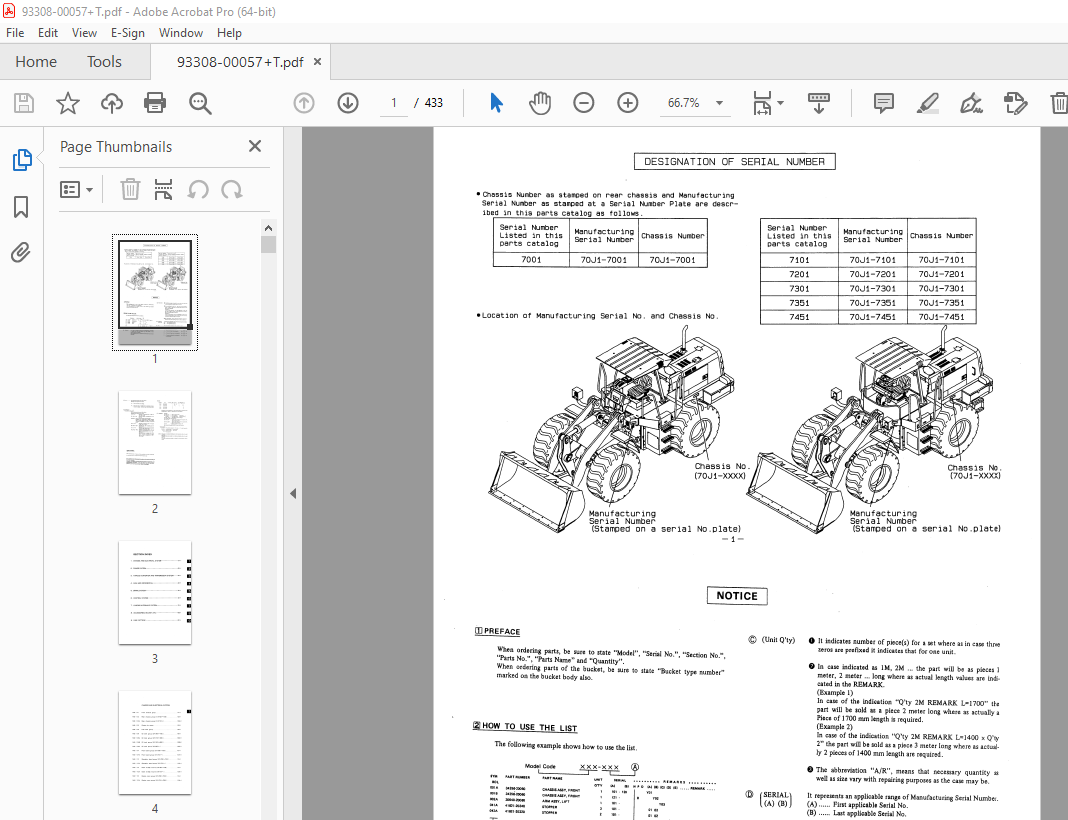
Task: Open the File menu
Action: [15, 33]
